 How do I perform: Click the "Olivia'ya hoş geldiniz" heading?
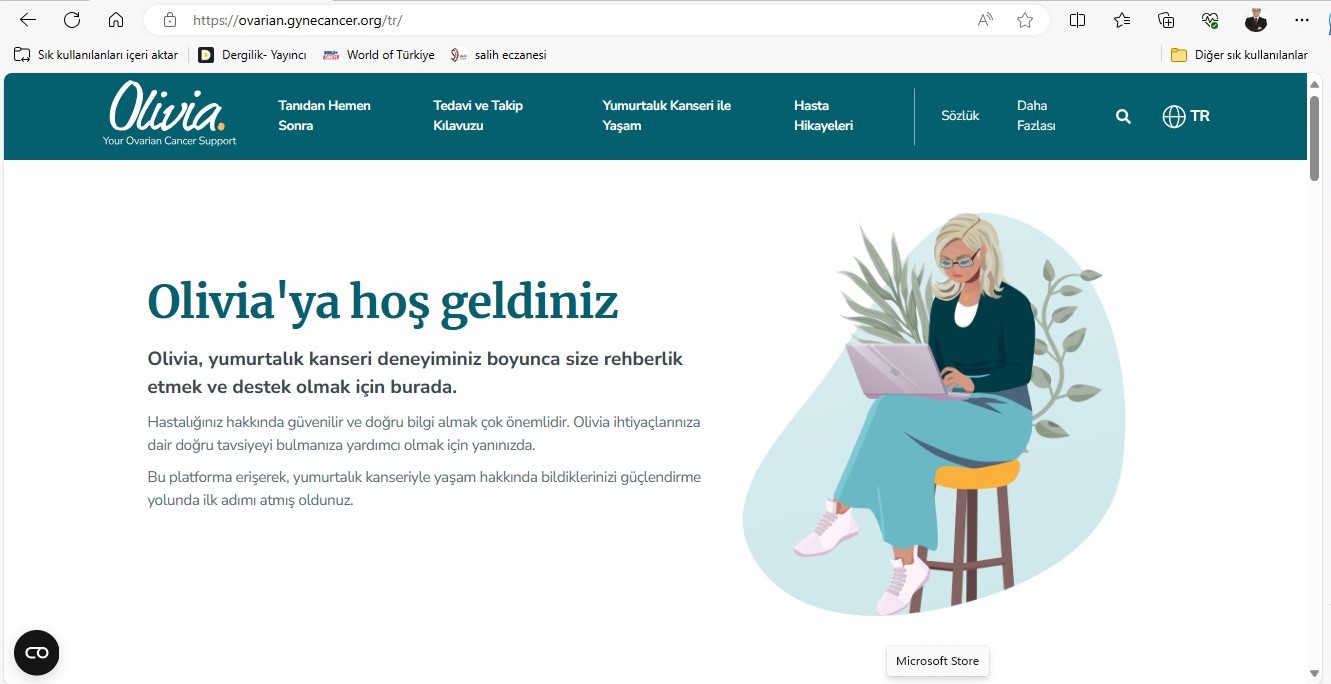point(383,301)
